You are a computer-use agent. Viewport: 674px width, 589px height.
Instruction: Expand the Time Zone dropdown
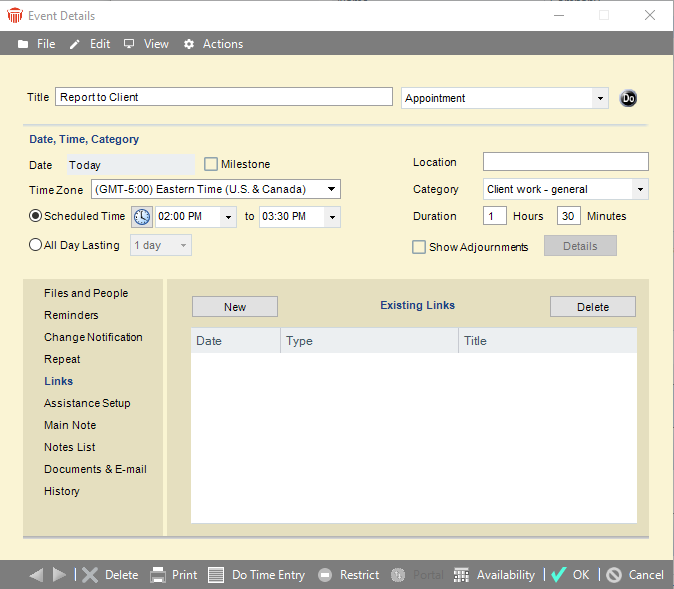[x=333, y=189]
